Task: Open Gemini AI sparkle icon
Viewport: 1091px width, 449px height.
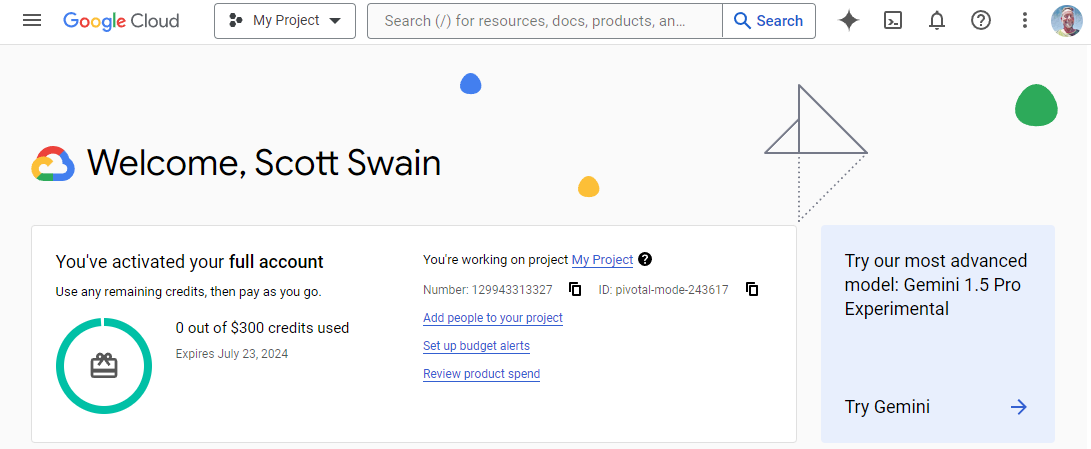Action: pos(848,21)
